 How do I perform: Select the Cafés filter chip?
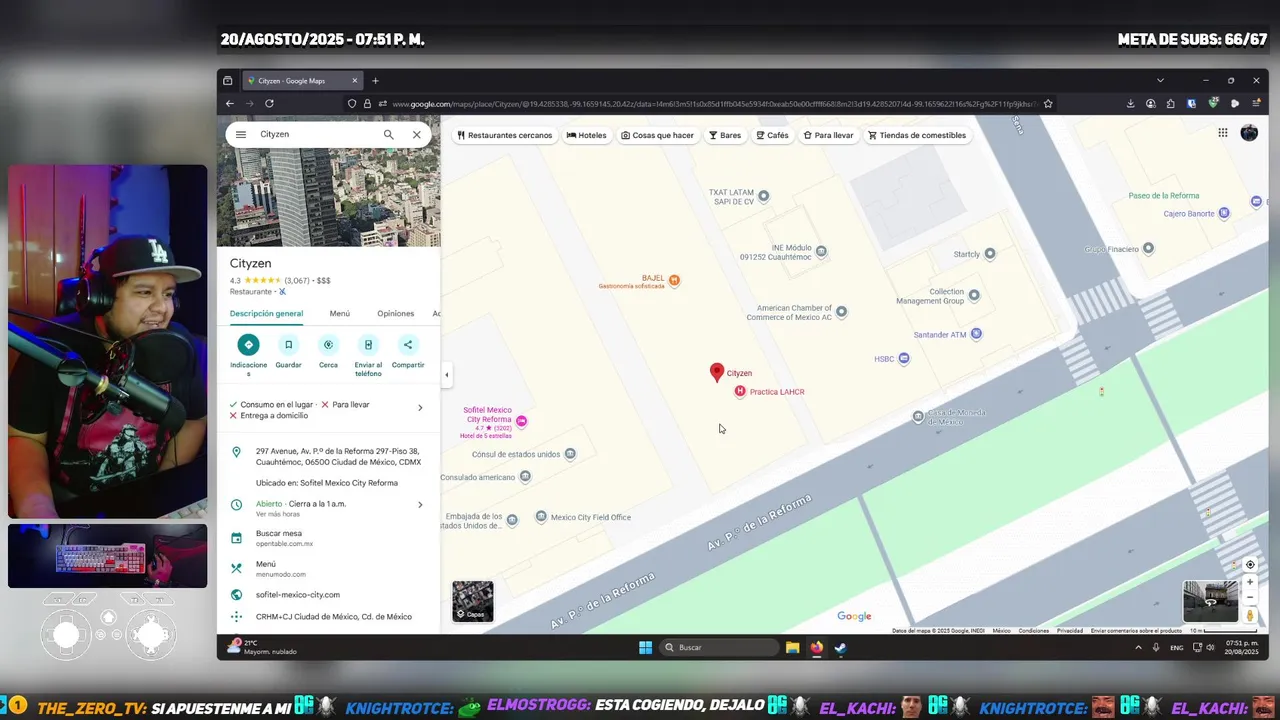coord(772,135)
